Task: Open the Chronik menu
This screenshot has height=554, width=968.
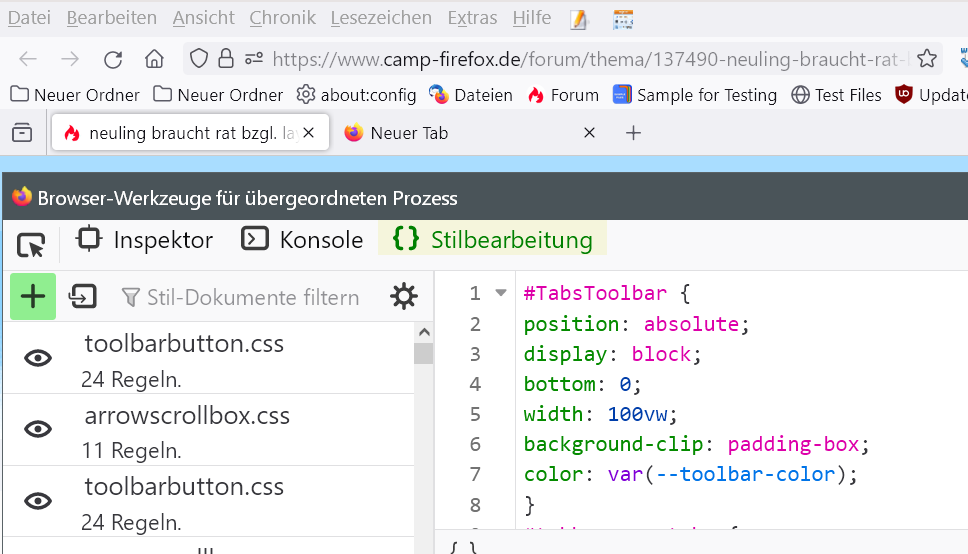Action: (x=283, y=18)
